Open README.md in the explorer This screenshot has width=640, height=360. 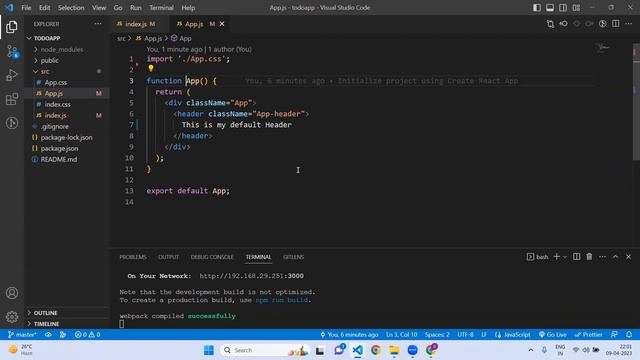tap(67, 159)
